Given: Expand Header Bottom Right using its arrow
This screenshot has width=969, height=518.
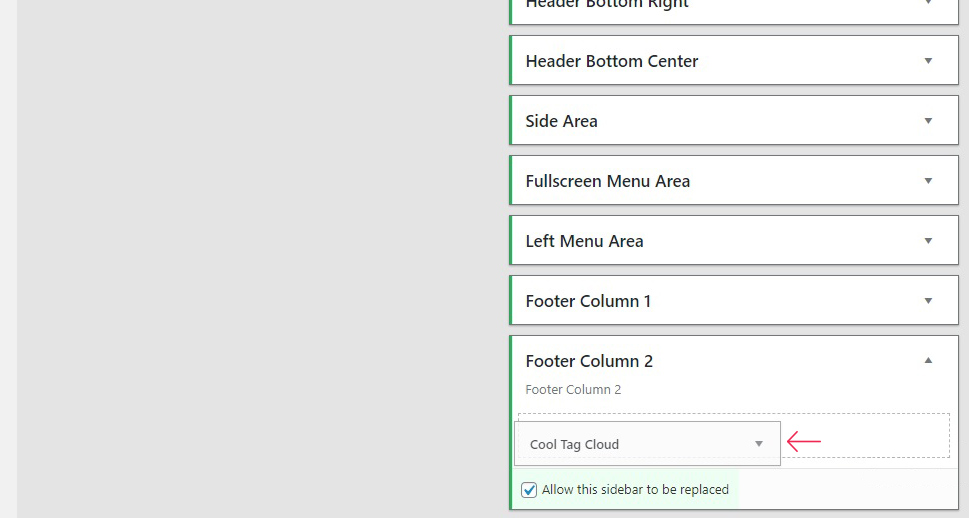Looking at the screenshot, I should tap(928, 3).
